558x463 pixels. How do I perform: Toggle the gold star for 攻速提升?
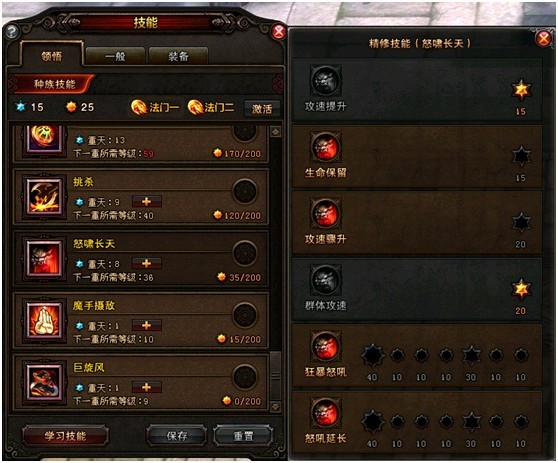pyautogui.click(x=521, y=89)
